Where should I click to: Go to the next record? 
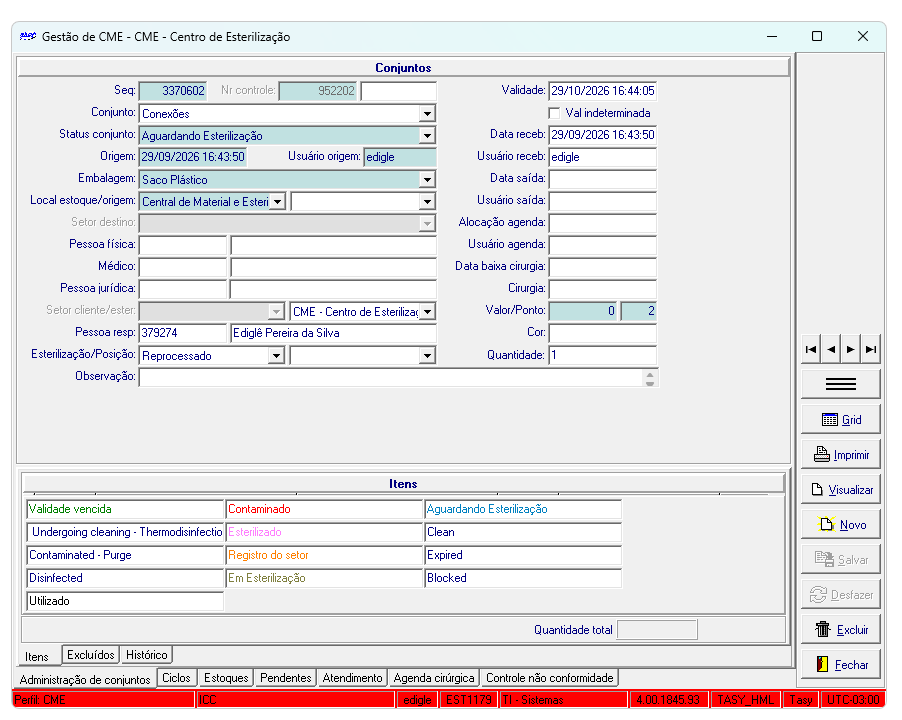pos(850,349)
